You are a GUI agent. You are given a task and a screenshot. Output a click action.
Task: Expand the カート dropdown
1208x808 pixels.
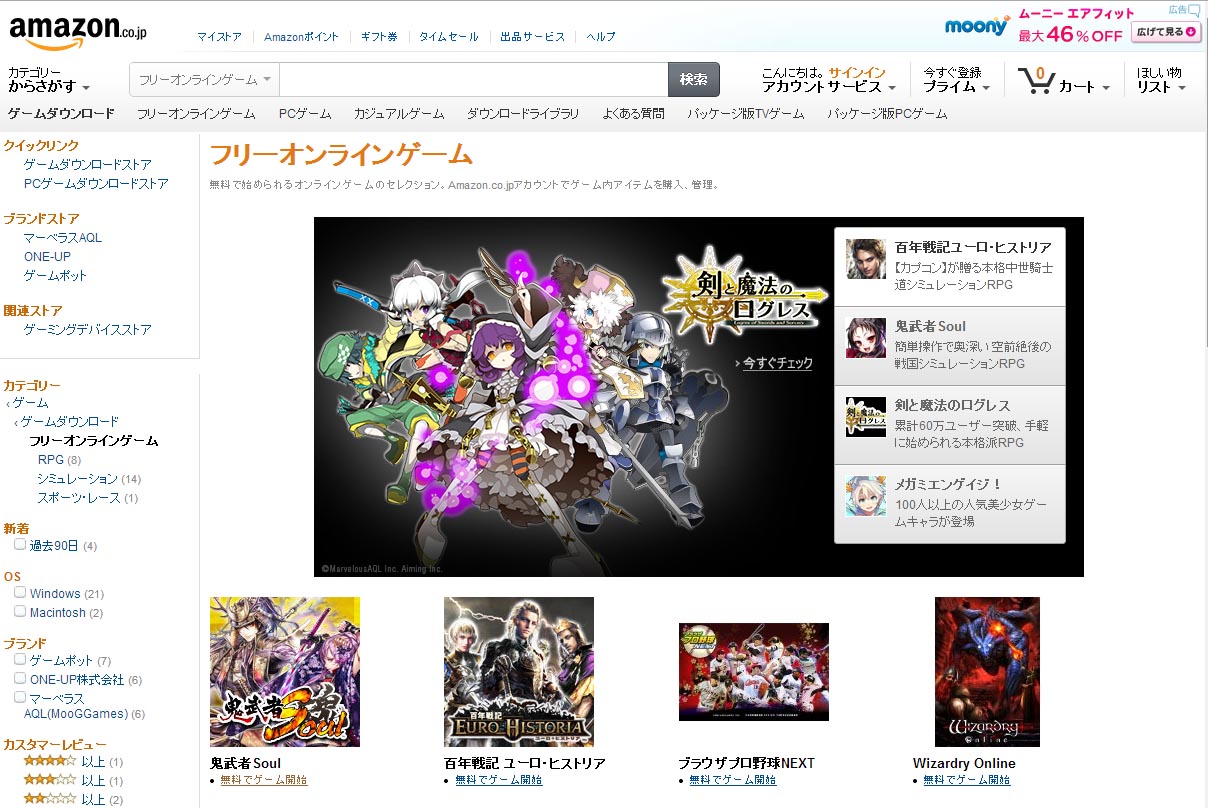click(1085, 87)
